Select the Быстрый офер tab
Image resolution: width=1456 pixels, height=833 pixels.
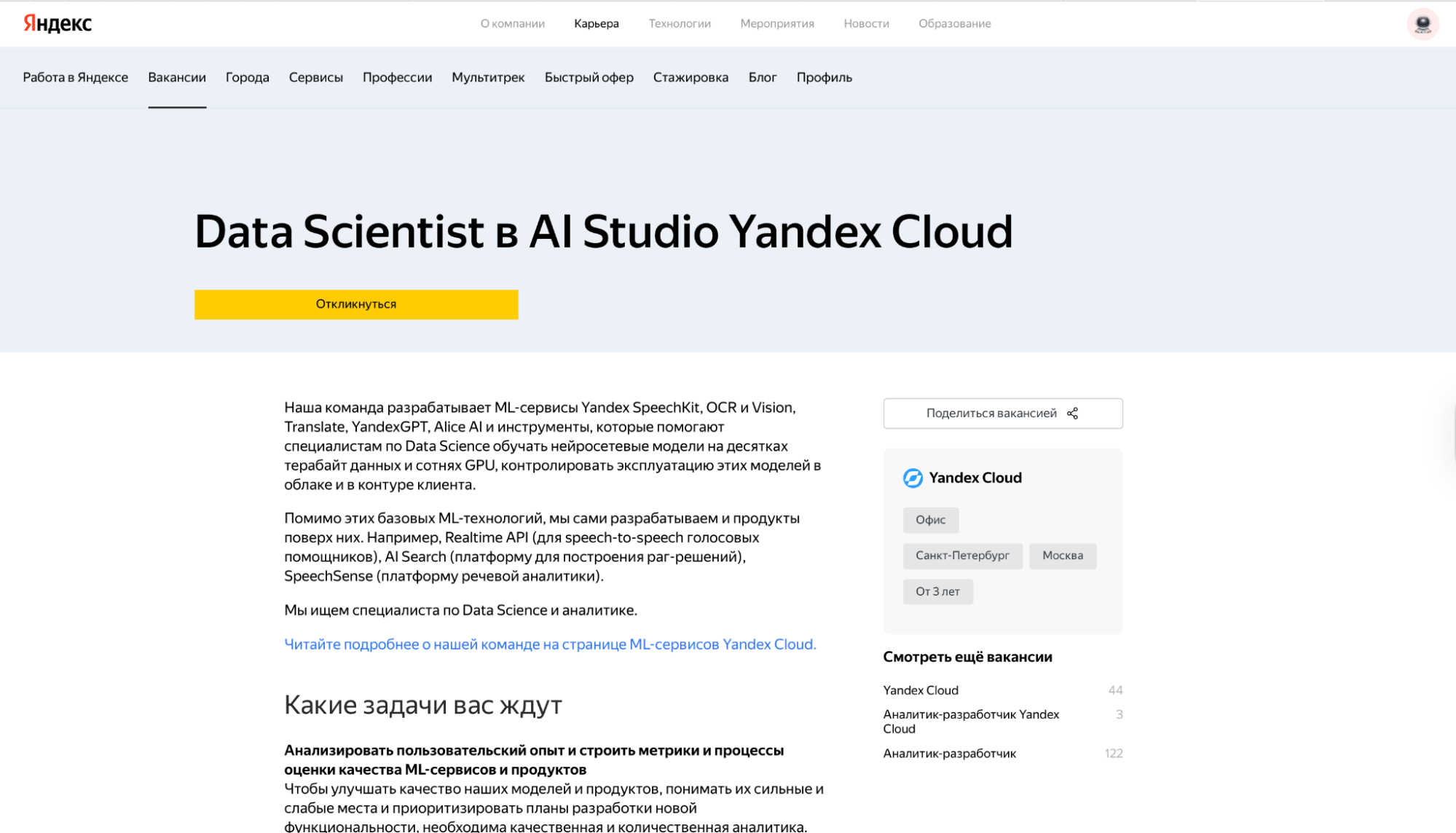click(x=589, y=77)
